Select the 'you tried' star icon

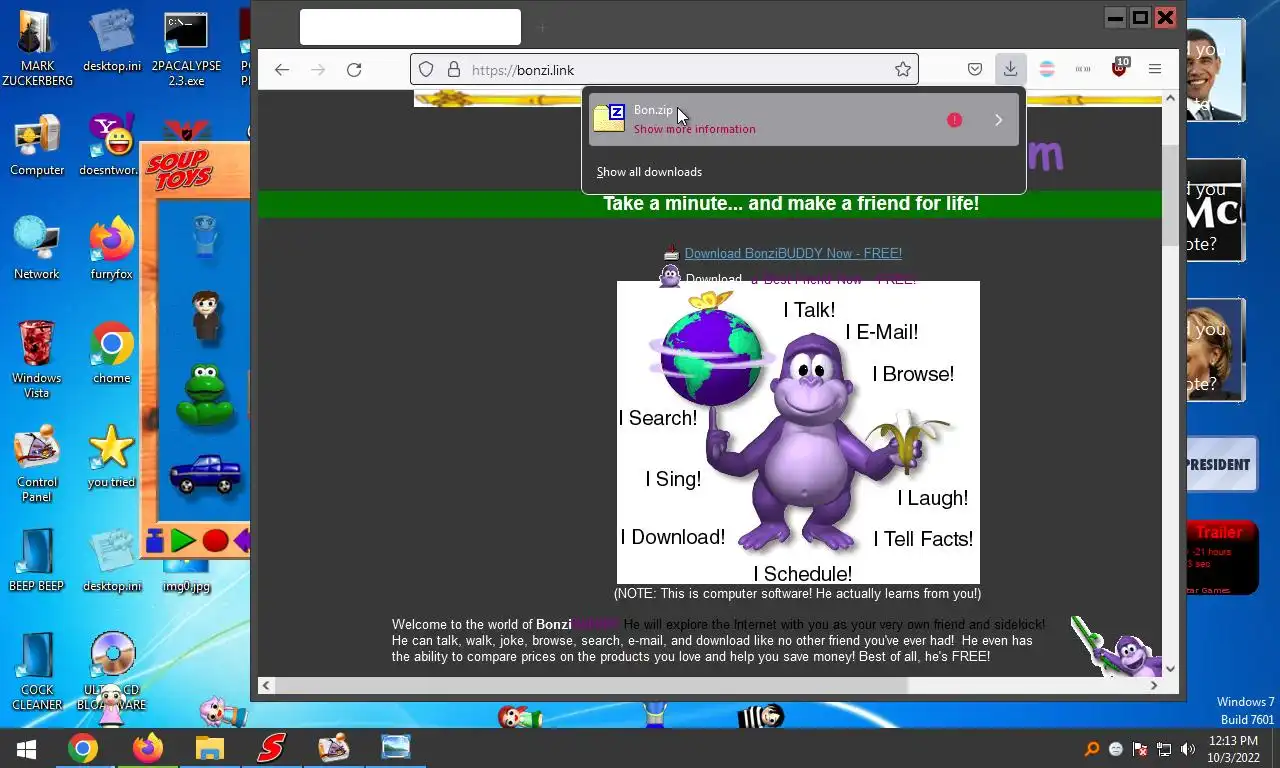tap(111, 456)
